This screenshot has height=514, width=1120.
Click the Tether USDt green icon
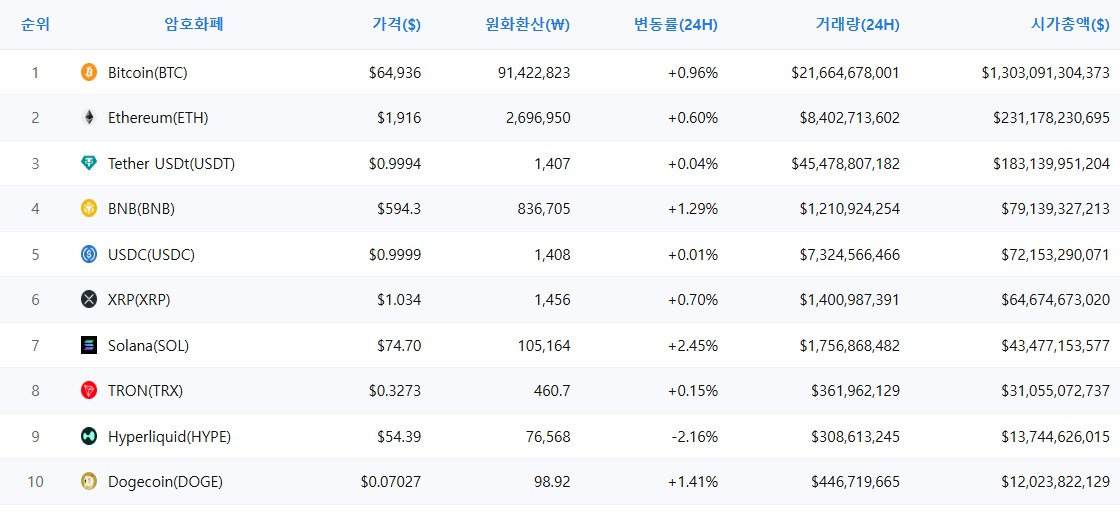[x=89, y=163]
